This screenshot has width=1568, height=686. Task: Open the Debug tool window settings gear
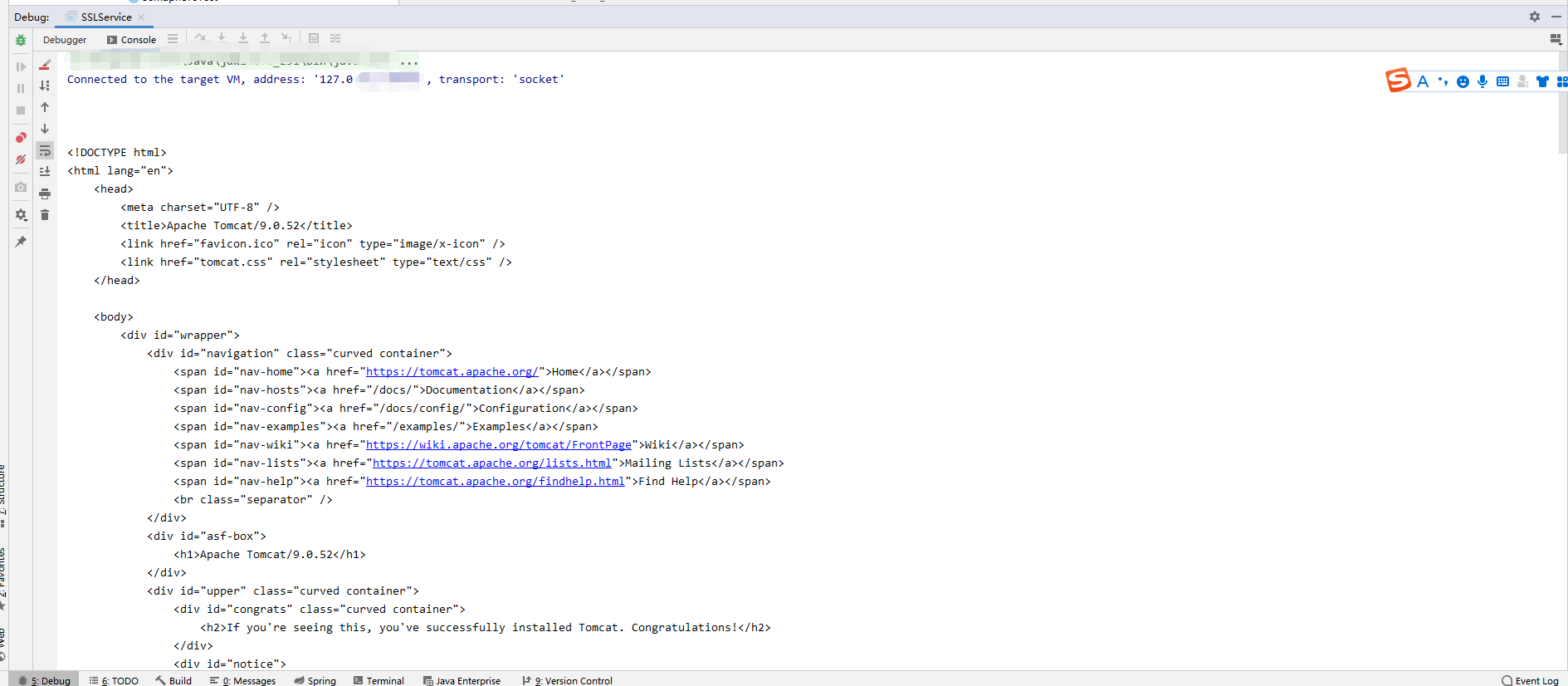click(x=1535, y=17)
